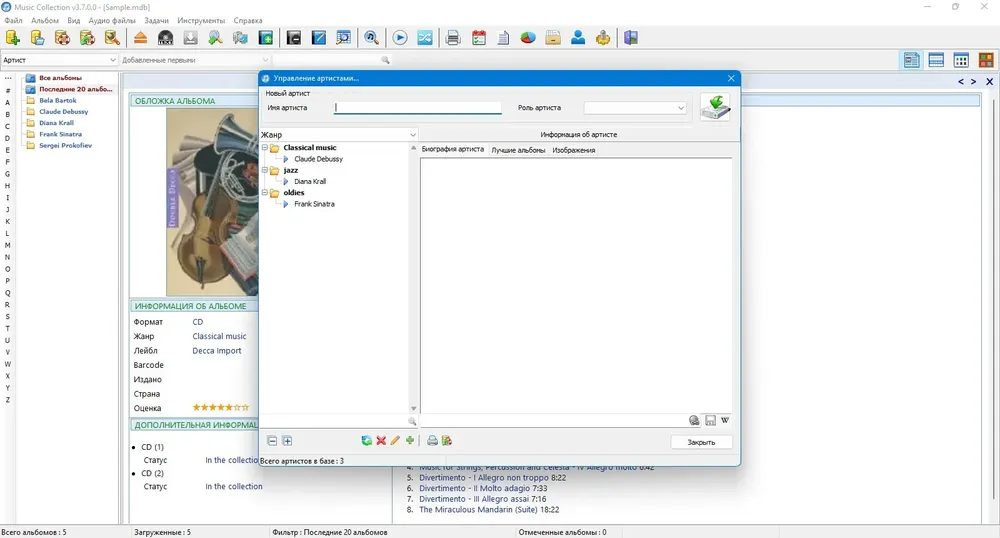Image resolution: width=1000 pixels, height=538 pixels.
Task: Collapse the oldies tree node
Action: click(x=265, y=193)
